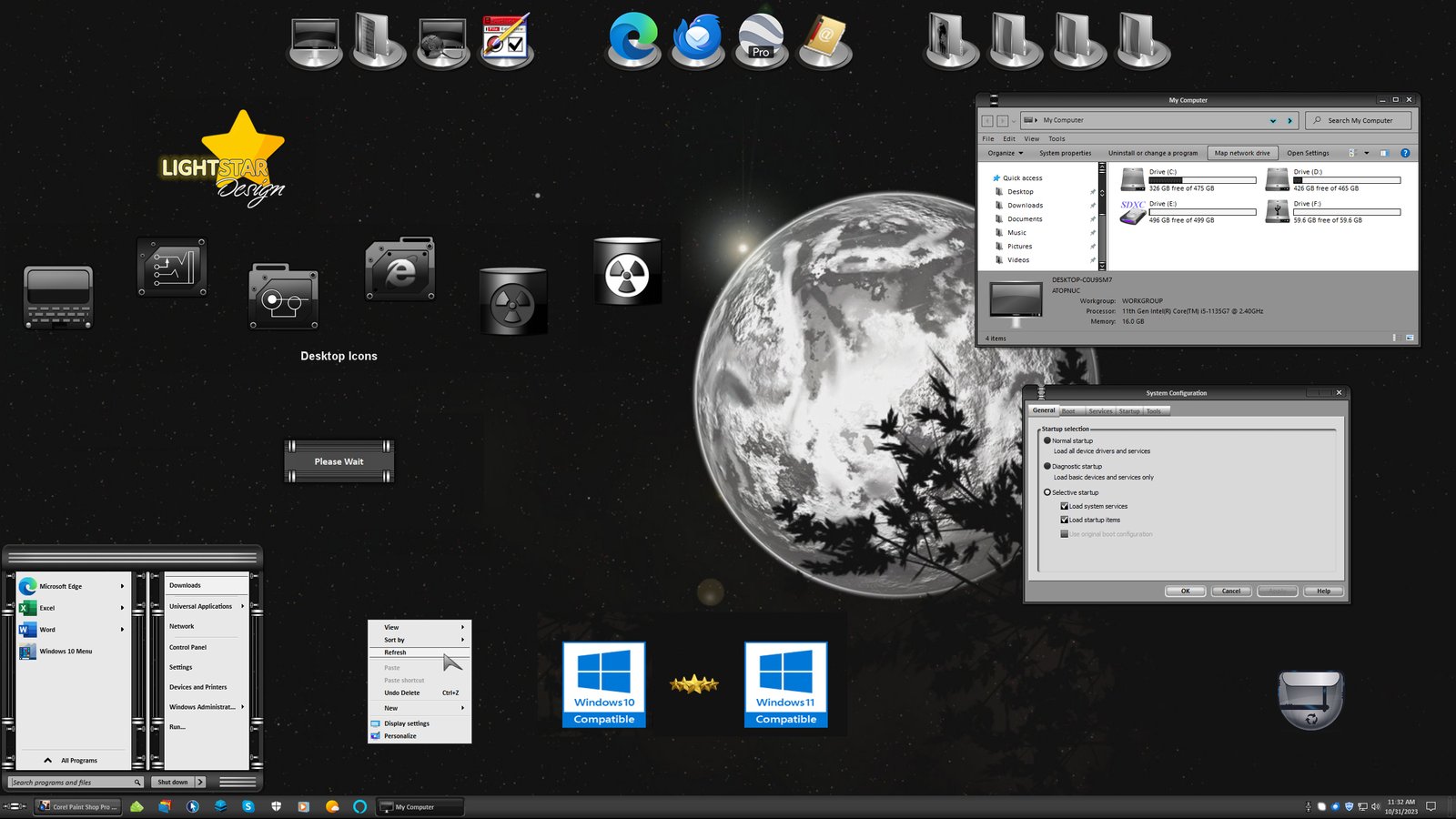Open Corel Paint Shop Pro taskbar button
The width and height of the screenshot is (1456, 819).
pos(78,806)
